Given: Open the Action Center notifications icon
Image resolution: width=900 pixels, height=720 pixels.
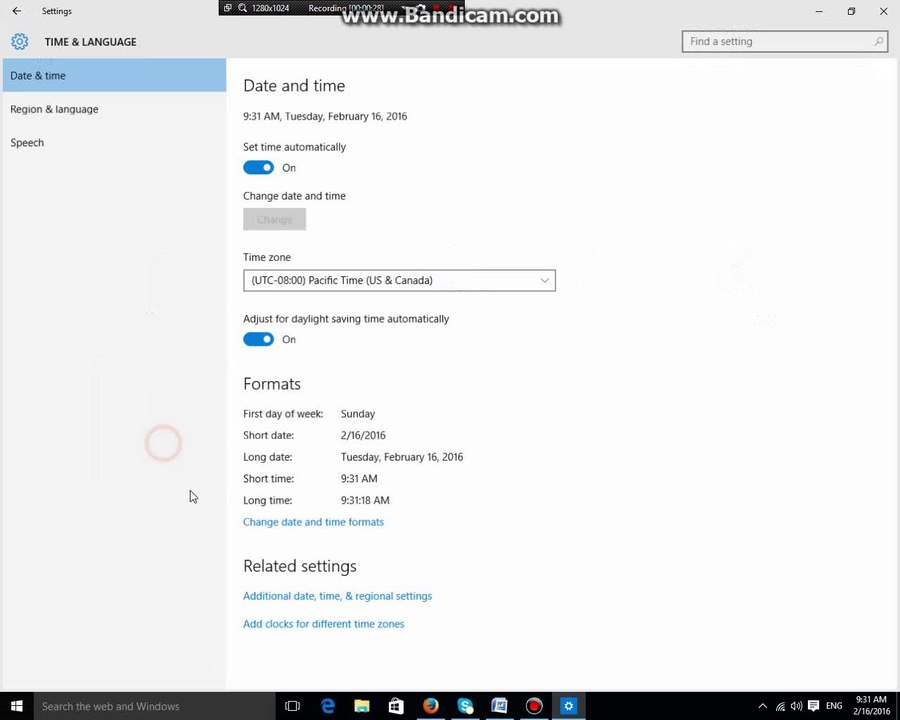Looking at the screenshot, I should (x=813, y=706).
